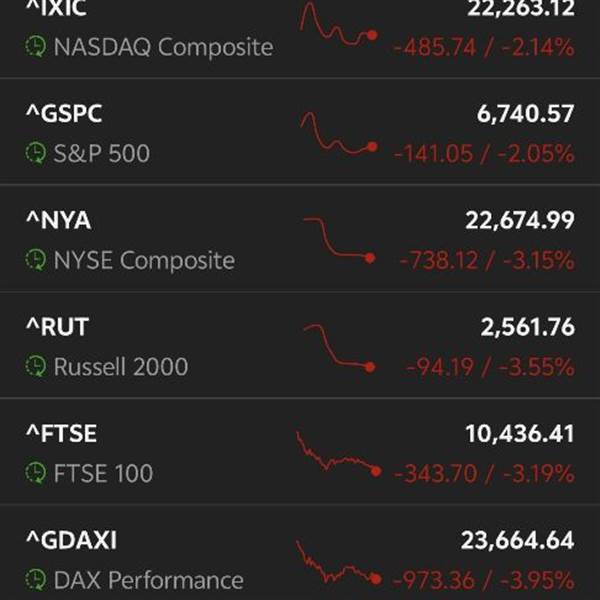Toggle the NYSE Composite -738.12 / -3.15% change

tap(486, 260)
